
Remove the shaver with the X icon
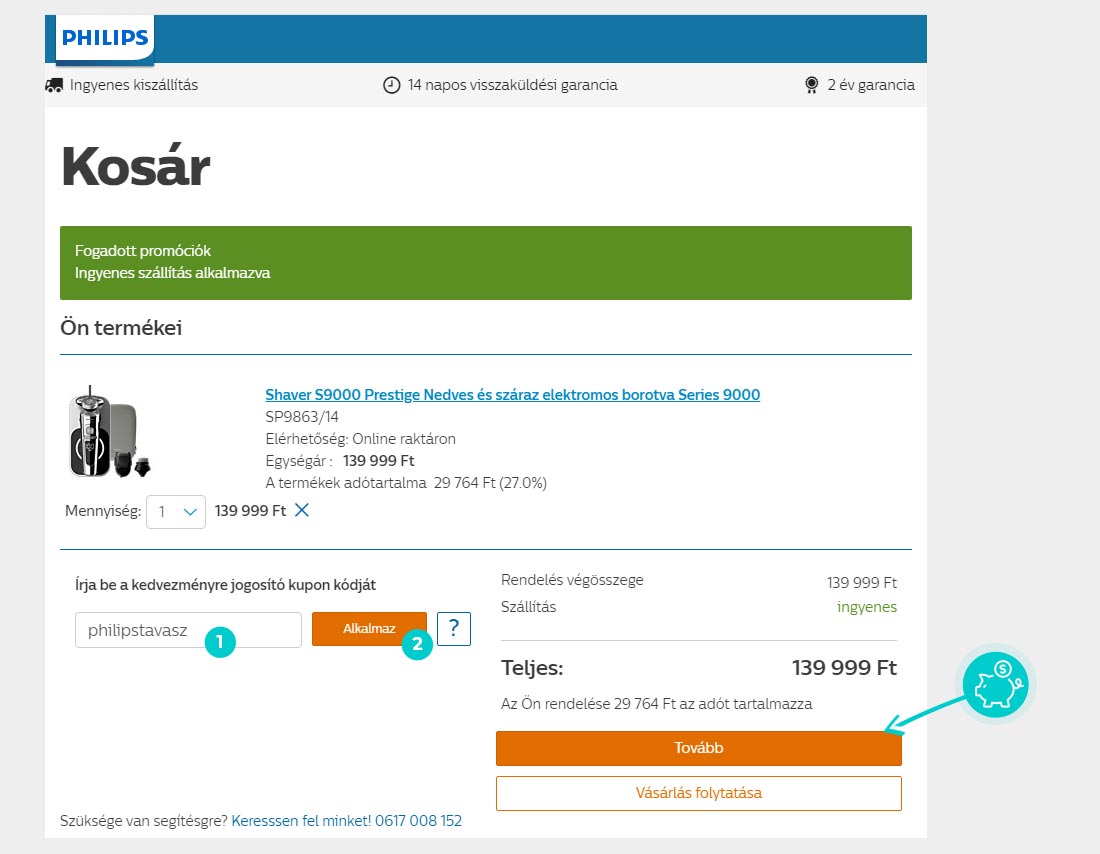(x=302, y=510)
